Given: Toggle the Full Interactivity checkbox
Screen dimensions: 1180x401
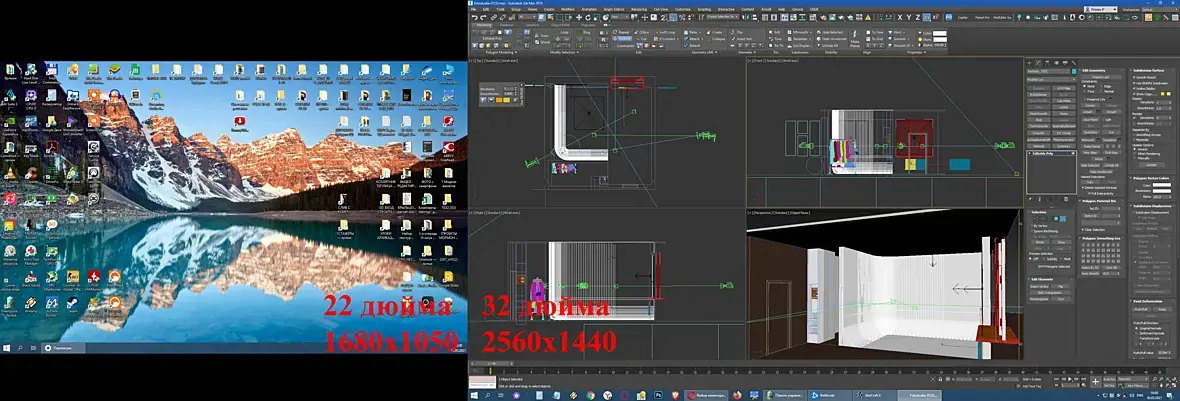Looking at the screenshot, I should tap(1090, 193).
